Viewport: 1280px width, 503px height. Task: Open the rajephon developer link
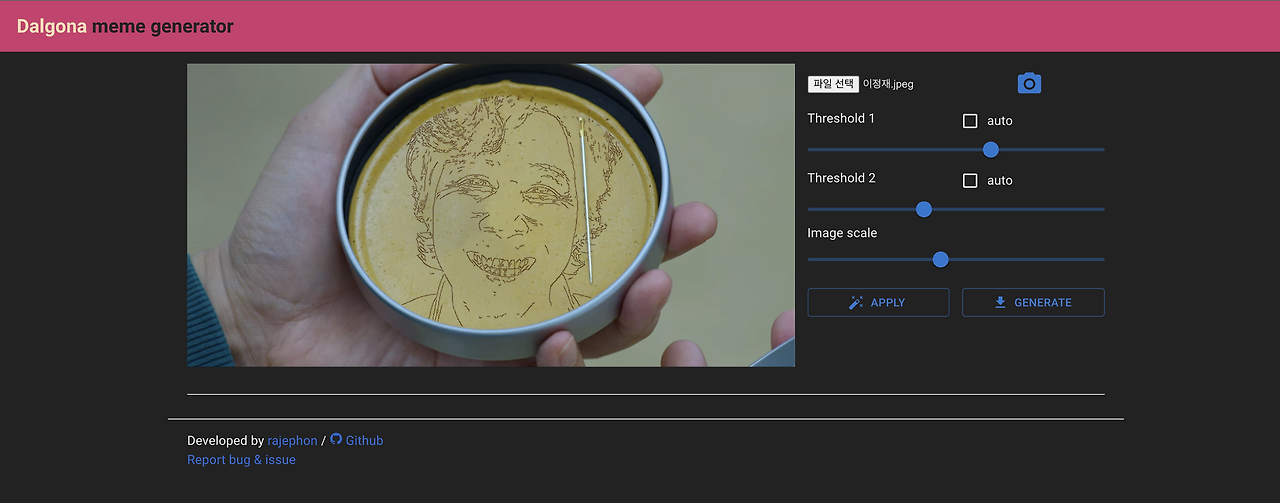coord(292,441)
